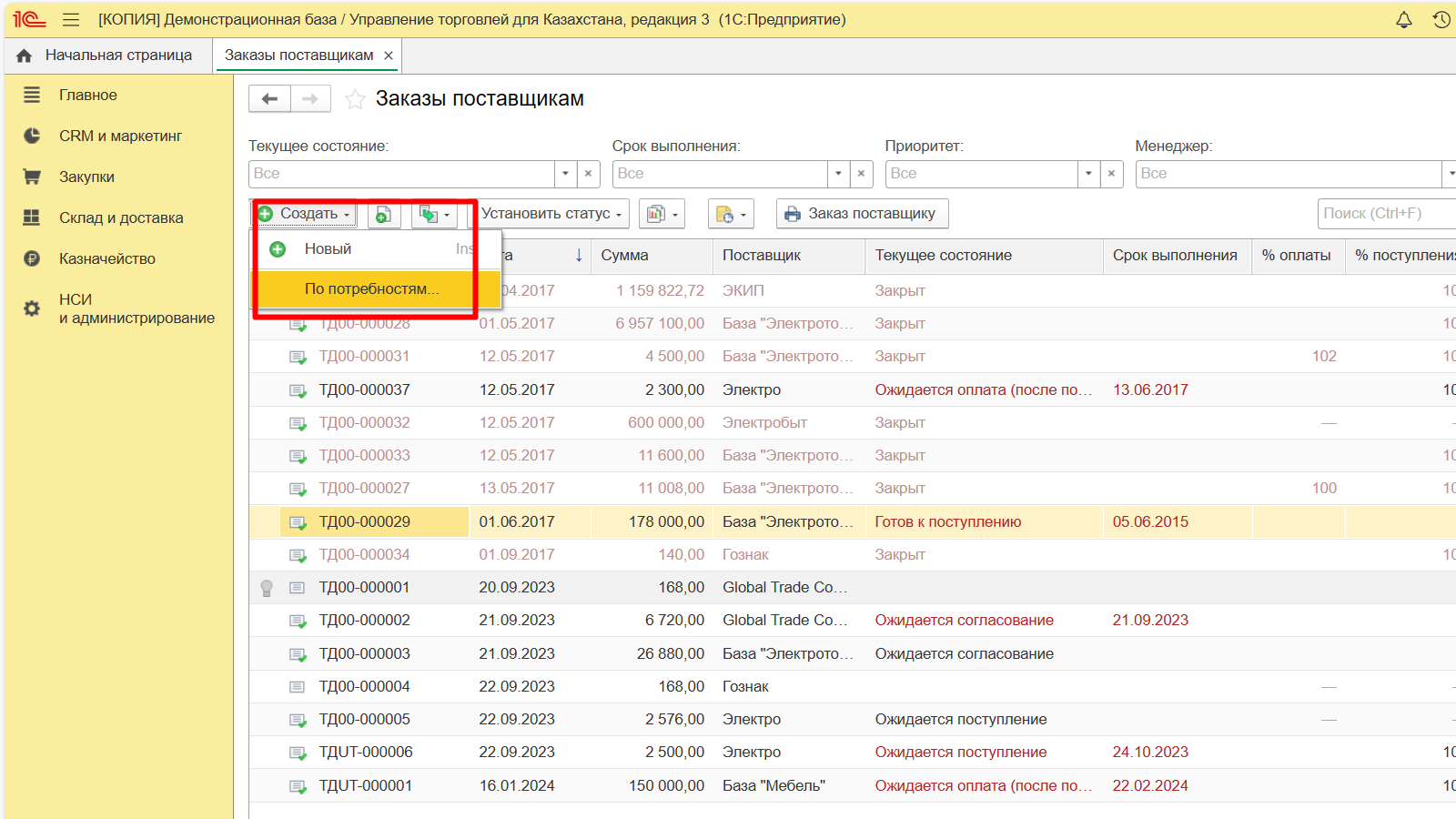
Task: Choose По потребностям menu item
Action: tap(371, 288)
